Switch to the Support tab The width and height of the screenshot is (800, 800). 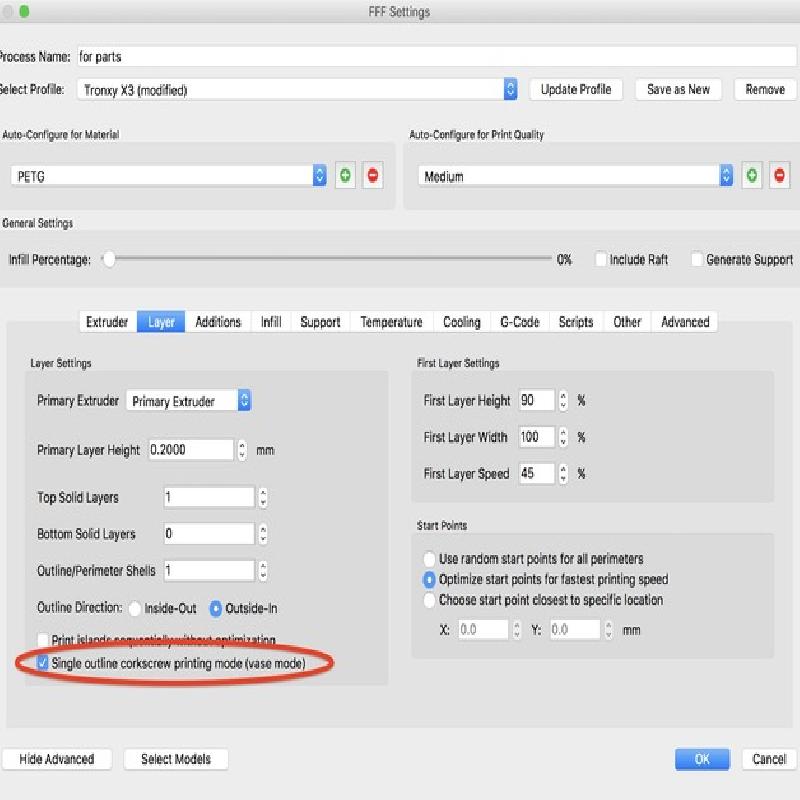tap(320, 322)
